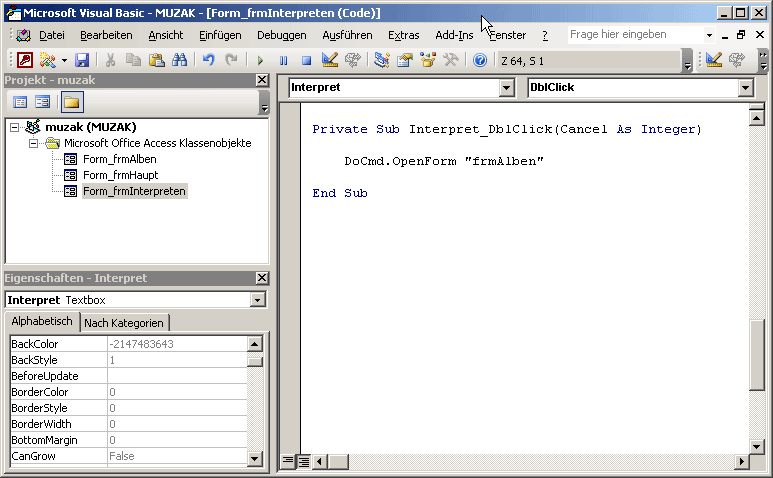Open the ? help menu

[x=545, y=35]
